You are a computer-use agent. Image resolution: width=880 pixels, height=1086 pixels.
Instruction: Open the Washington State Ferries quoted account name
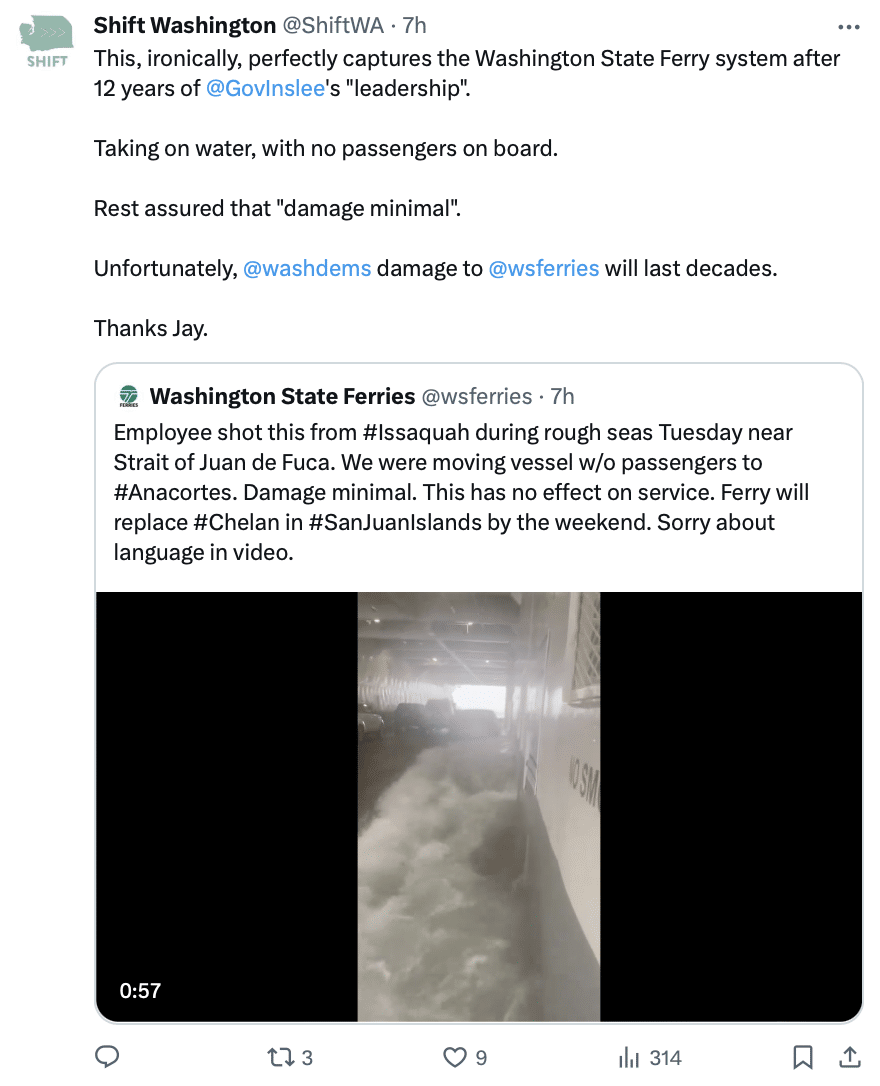coord(282,397)
